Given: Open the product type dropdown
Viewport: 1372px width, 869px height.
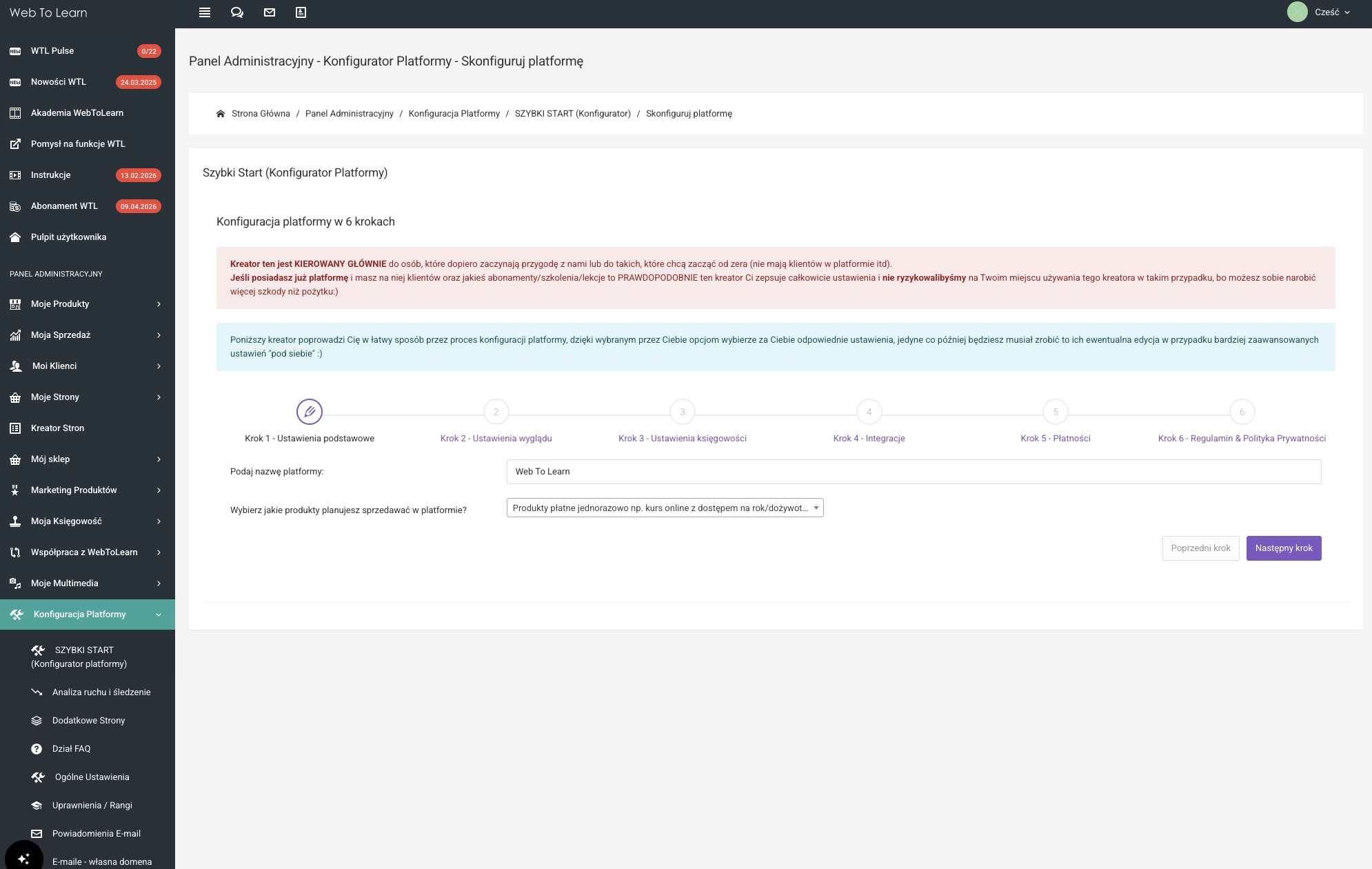Looking at the screenshot, I should click(665, 508).
